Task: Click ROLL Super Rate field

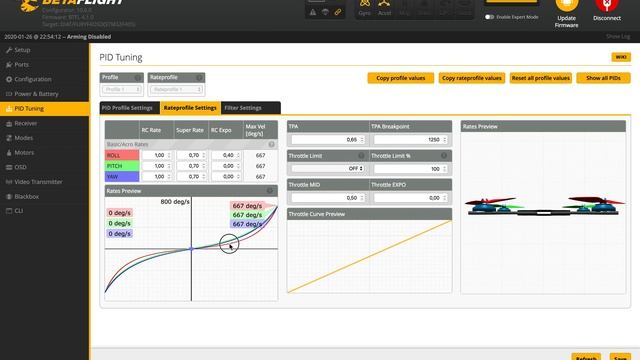Action: pyautogui.click(x=191, y=156)
